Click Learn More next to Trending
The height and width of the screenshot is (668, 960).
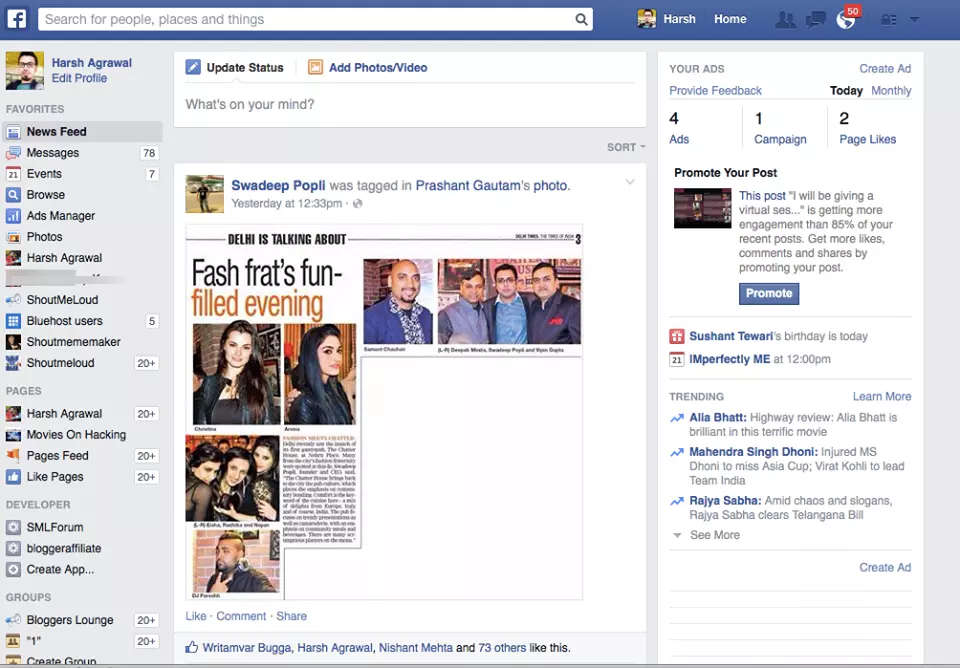(x=882, y=396)
